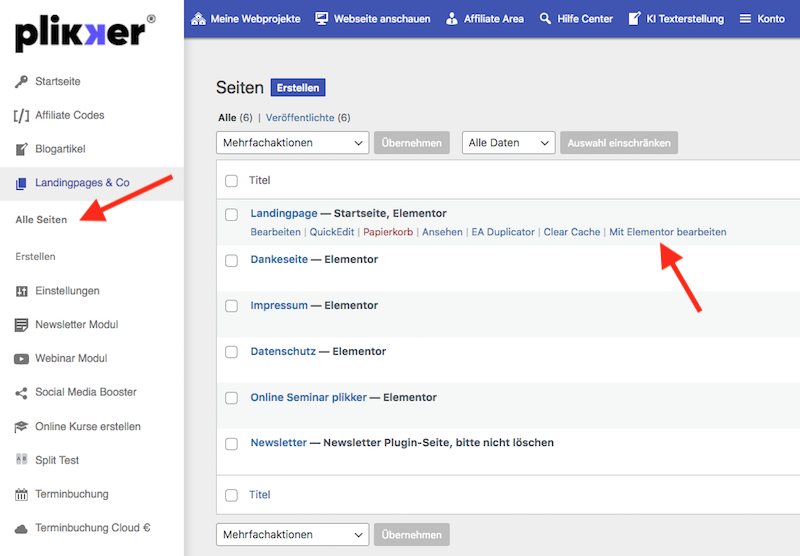
Task: Check the Landingpage row checkbox
Action: 232,214
